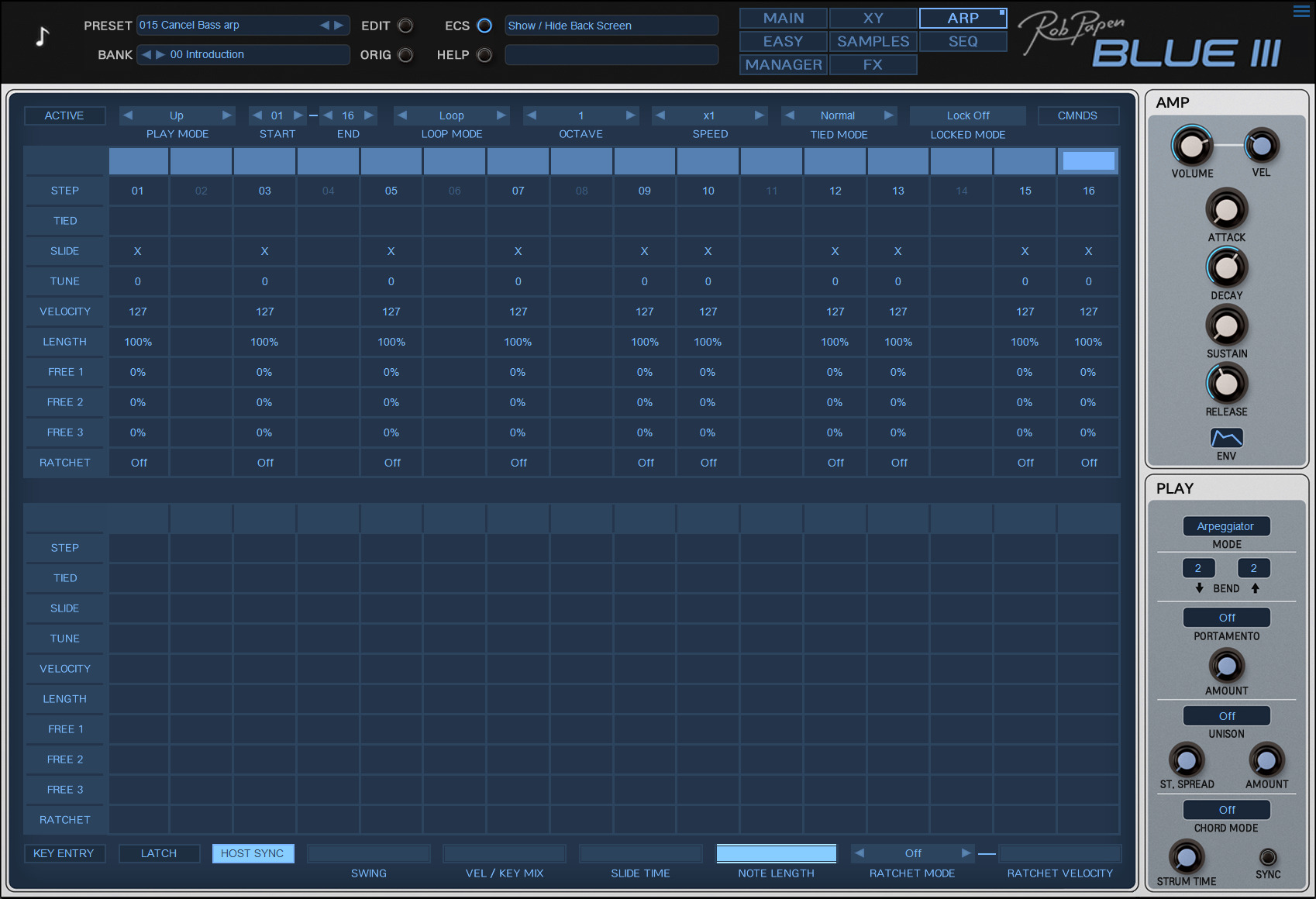Toggle strum SYNC button

tap(1268, 857)
